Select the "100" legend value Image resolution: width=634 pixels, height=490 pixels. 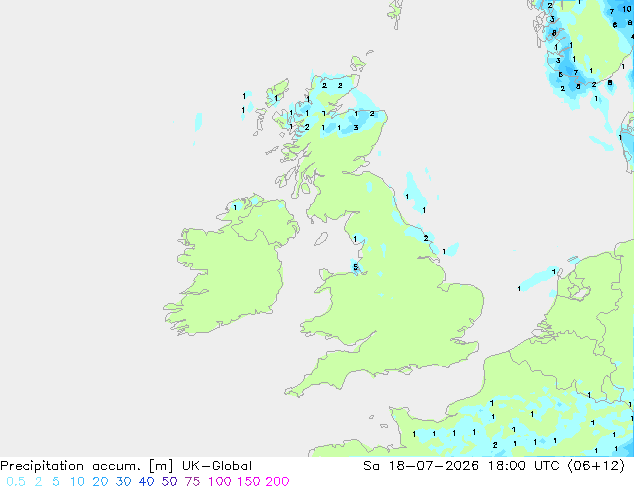(220, 482)
